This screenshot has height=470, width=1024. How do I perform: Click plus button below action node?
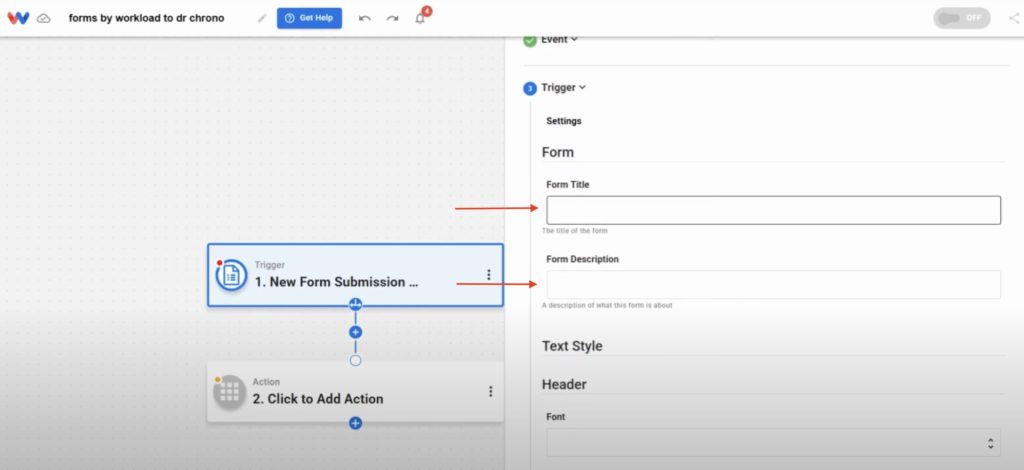355,423
